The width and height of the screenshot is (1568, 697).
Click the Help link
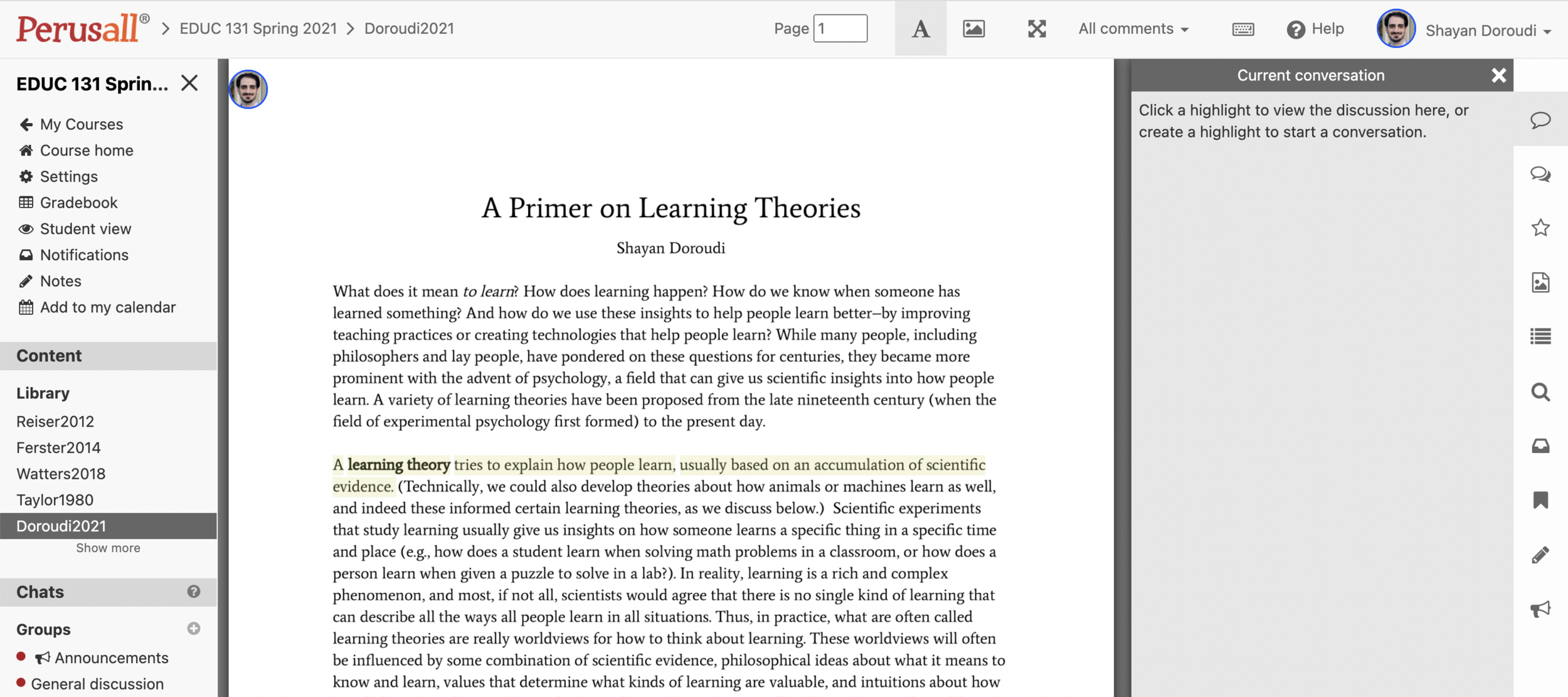(1316, 29)
